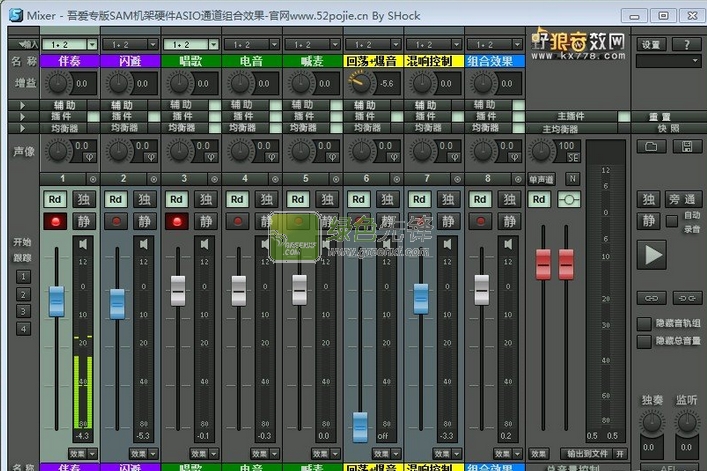
Task: Click channel 6 fader handle near off
Action: click(360, 426)
